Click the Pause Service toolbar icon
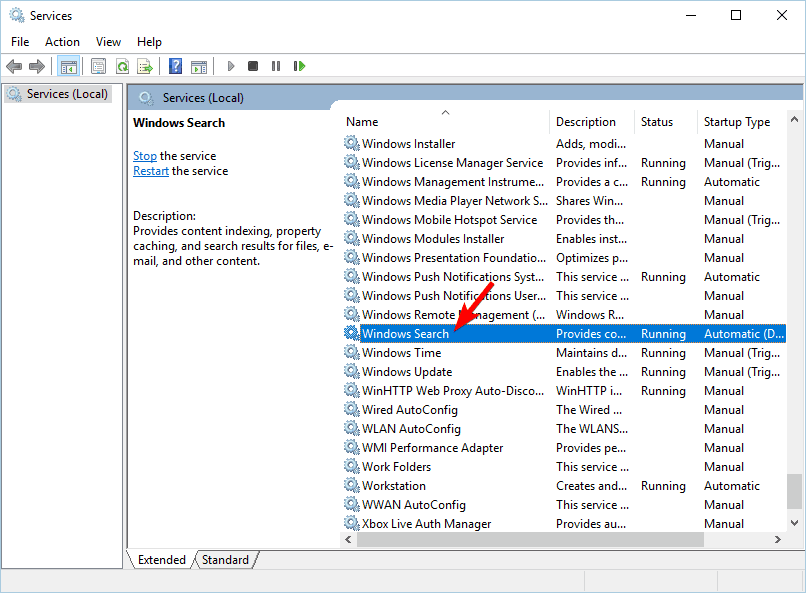 pyautogui.click(x=276, y=66)
